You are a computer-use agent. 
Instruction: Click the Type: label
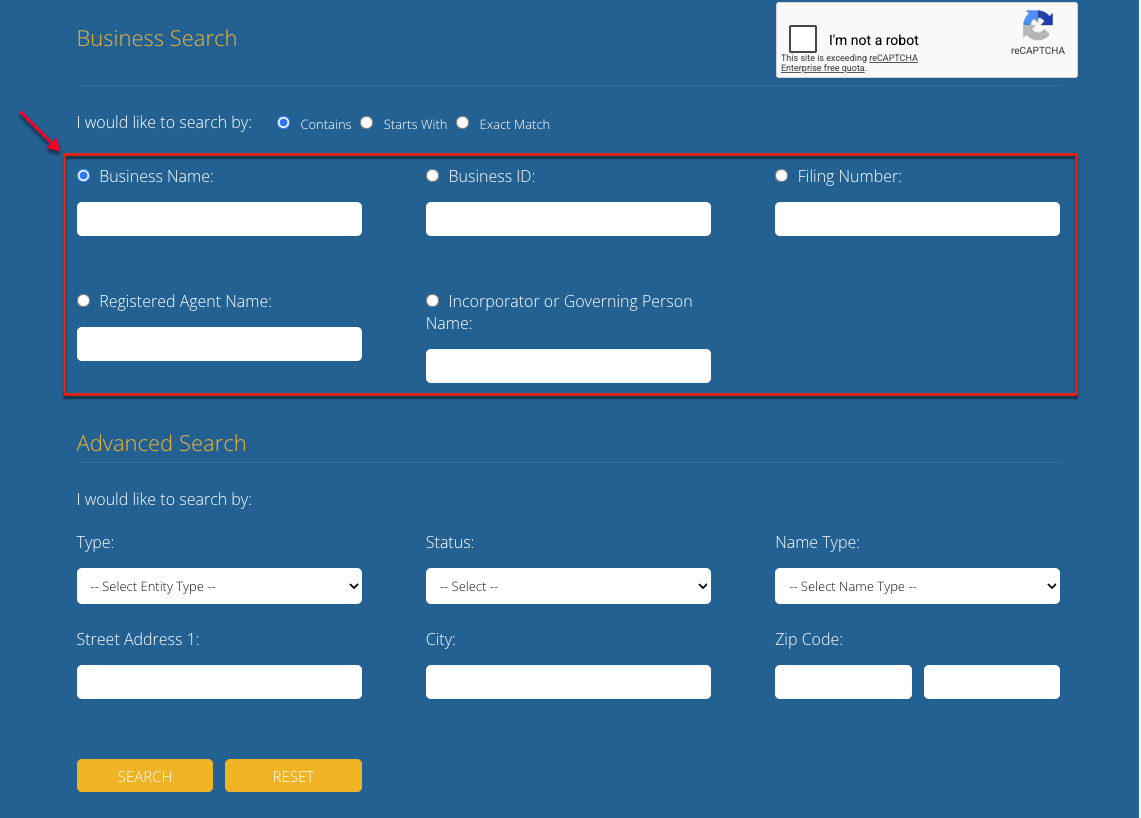click(95, 543)
